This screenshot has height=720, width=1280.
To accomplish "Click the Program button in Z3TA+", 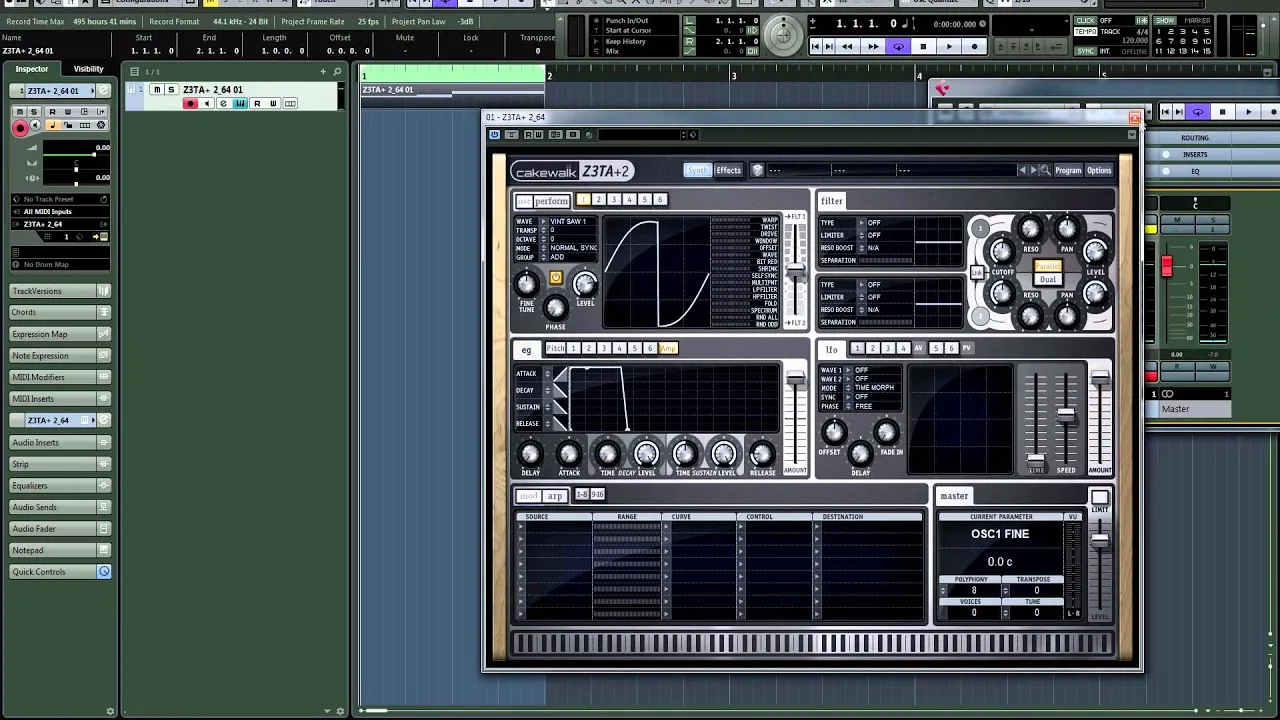I will pos(1068,170).
